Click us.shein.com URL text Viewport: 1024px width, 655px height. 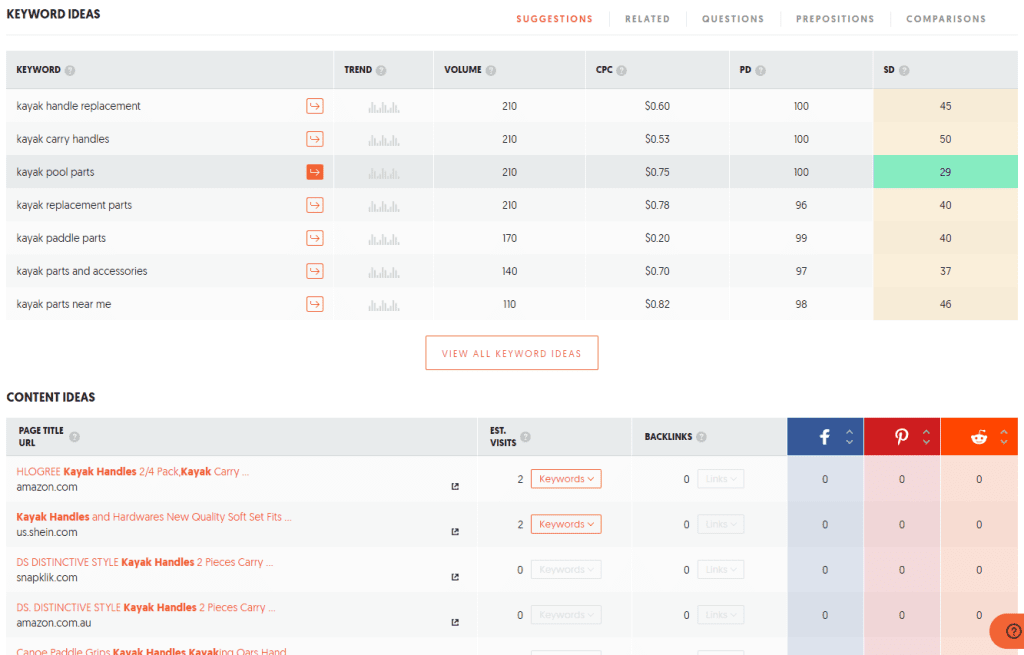pyautogui.click(x=47, y=532)
